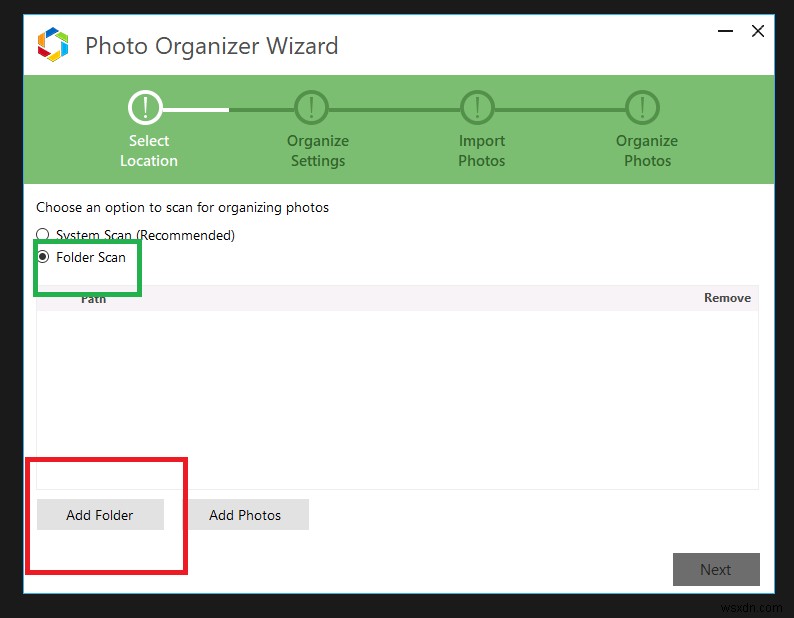Open the Organize Settings step label
The image size is (794, 618).
tap(318, 150)
